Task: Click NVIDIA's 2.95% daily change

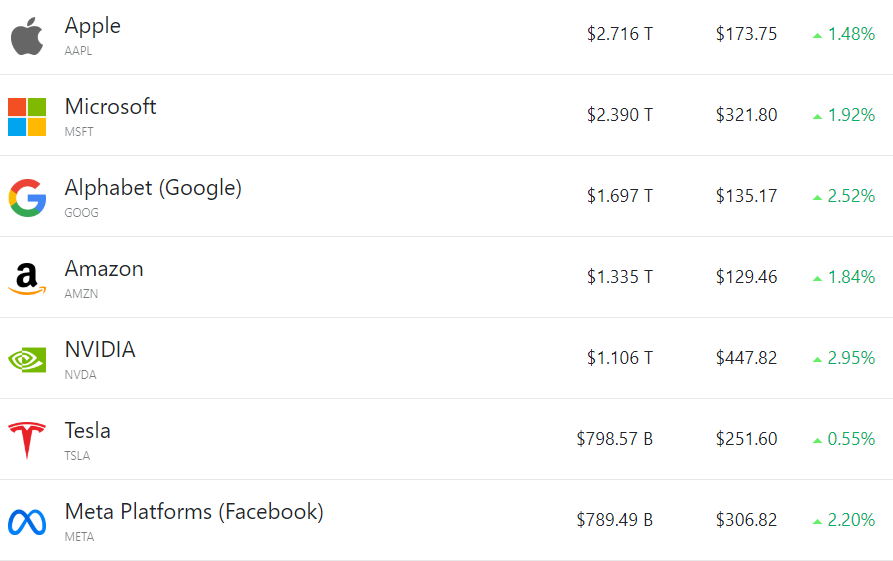Action: (x=851, y=358)
